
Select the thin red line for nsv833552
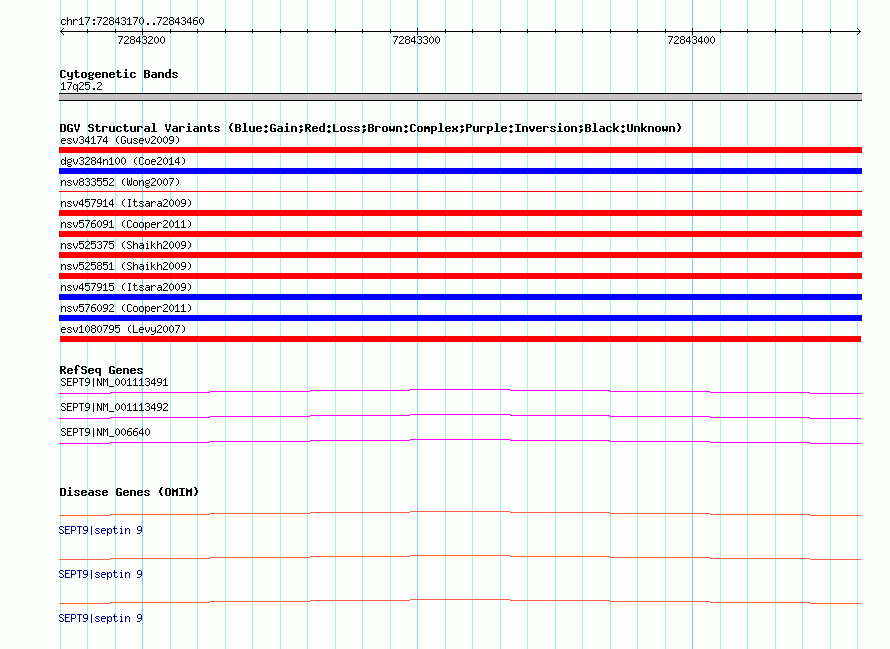pos(460,192)
